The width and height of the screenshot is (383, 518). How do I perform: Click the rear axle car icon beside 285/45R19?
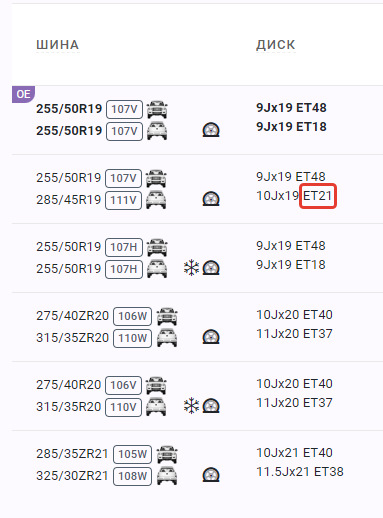[x=156, y=200]
